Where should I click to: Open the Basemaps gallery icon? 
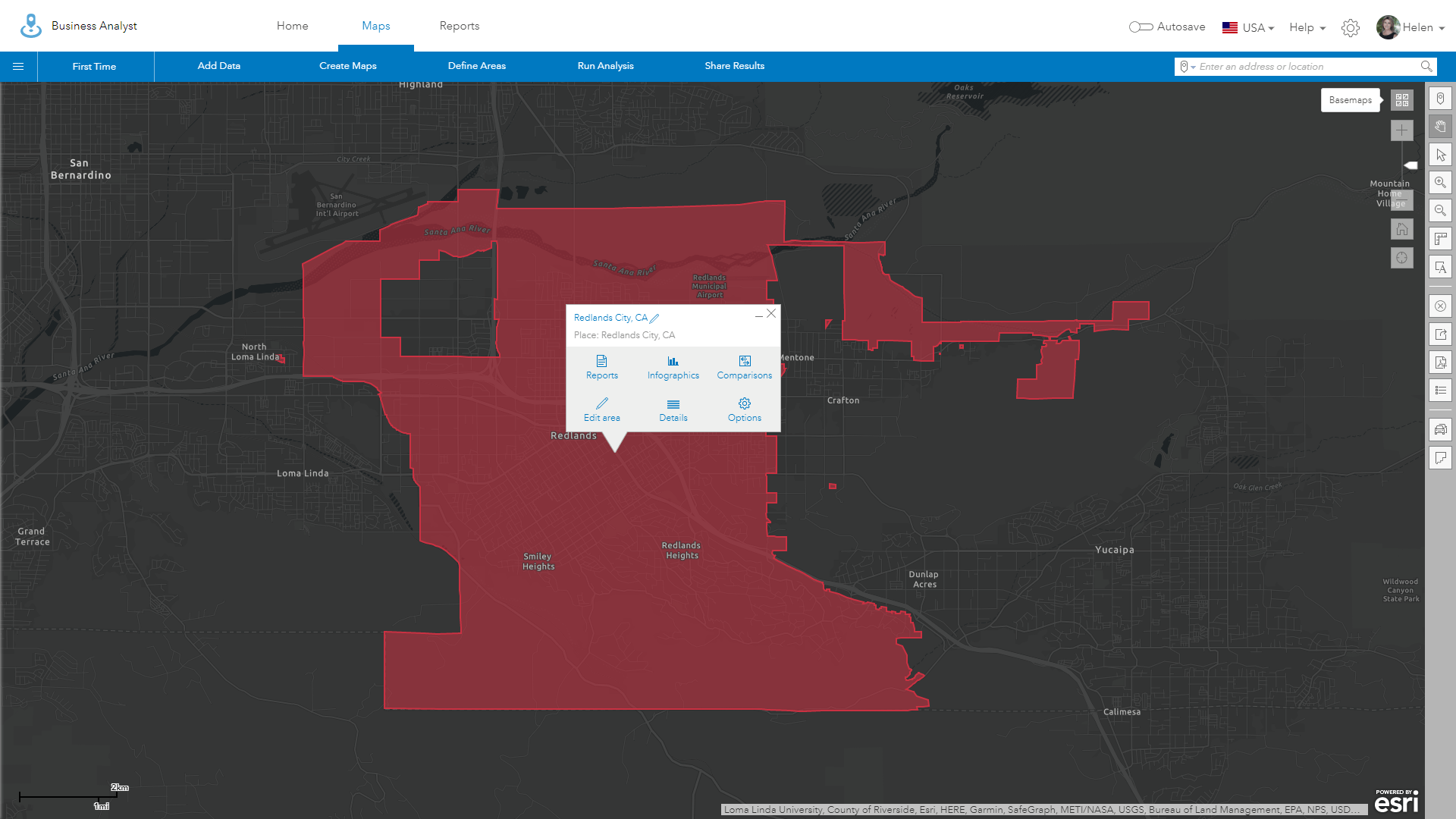click(x=1401, y=100)
